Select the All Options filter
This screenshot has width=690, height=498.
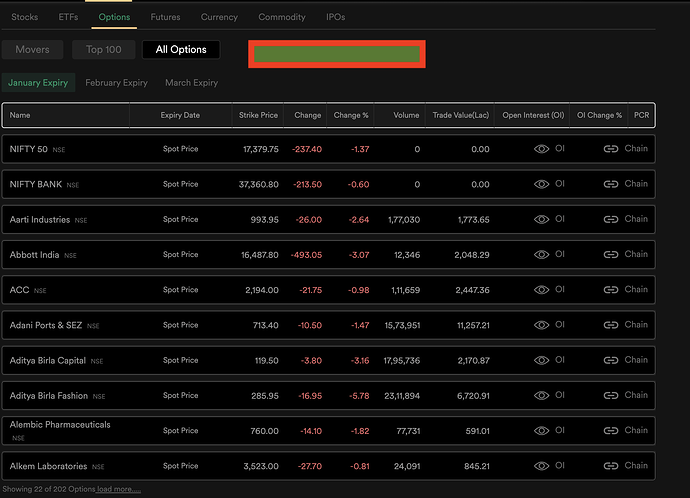point(181,50)
